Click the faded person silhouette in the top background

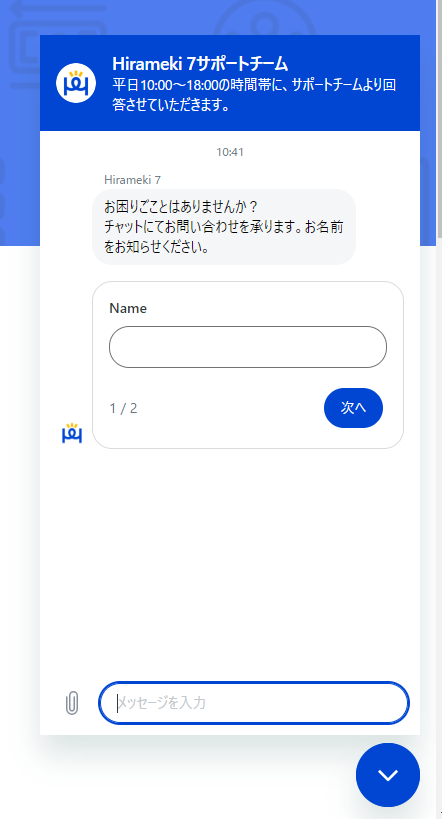click(265, 17)
